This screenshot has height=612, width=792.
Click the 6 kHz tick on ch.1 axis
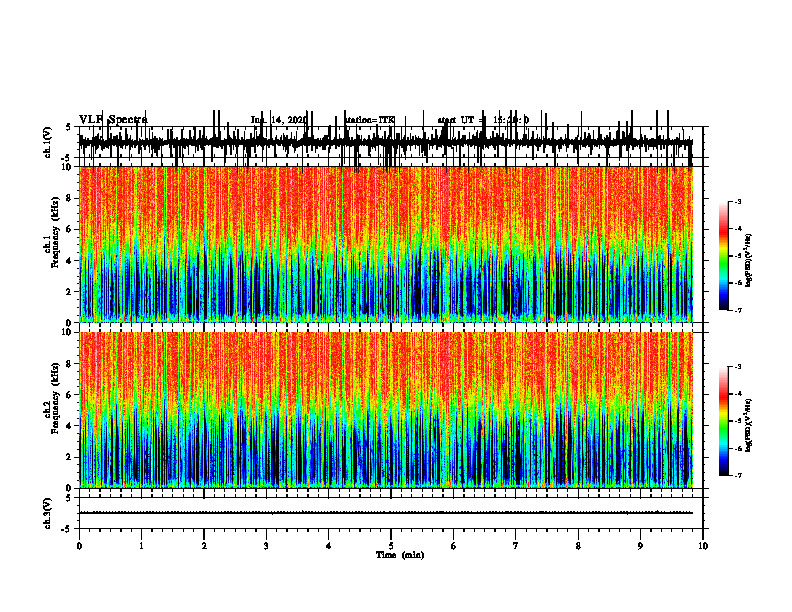(69, 229)
